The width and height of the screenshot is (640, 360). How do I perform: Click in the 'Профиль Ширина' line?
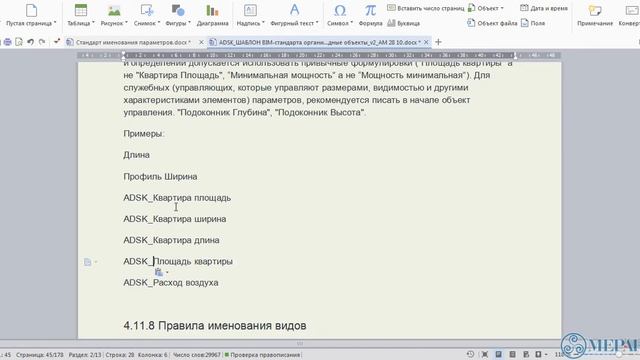pos(160,177)
